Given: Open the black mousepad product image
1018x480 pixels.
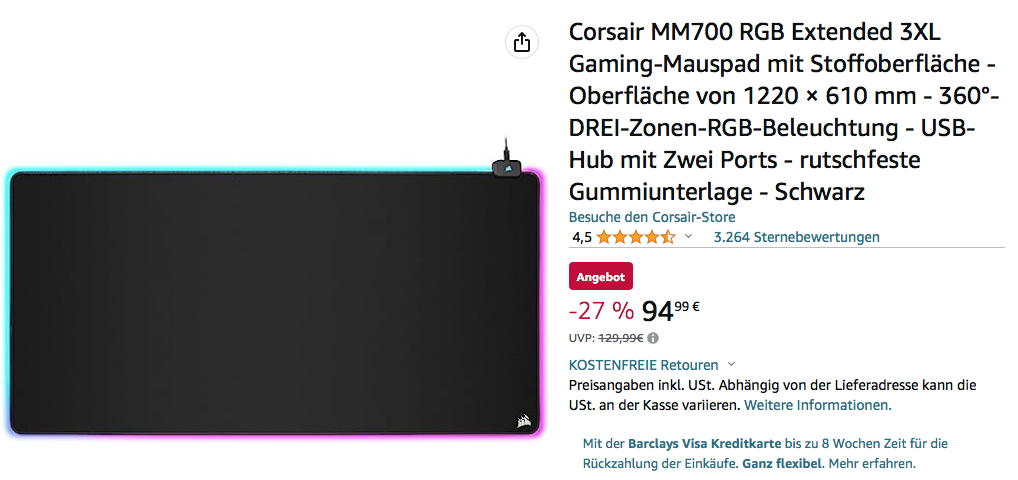Looking at the screenshot, I should [275, 303].
